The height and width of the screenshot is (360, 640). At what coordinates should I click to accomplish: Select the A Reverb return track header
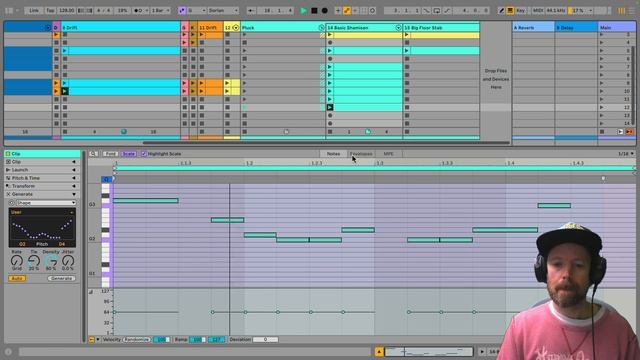(533, 27)
